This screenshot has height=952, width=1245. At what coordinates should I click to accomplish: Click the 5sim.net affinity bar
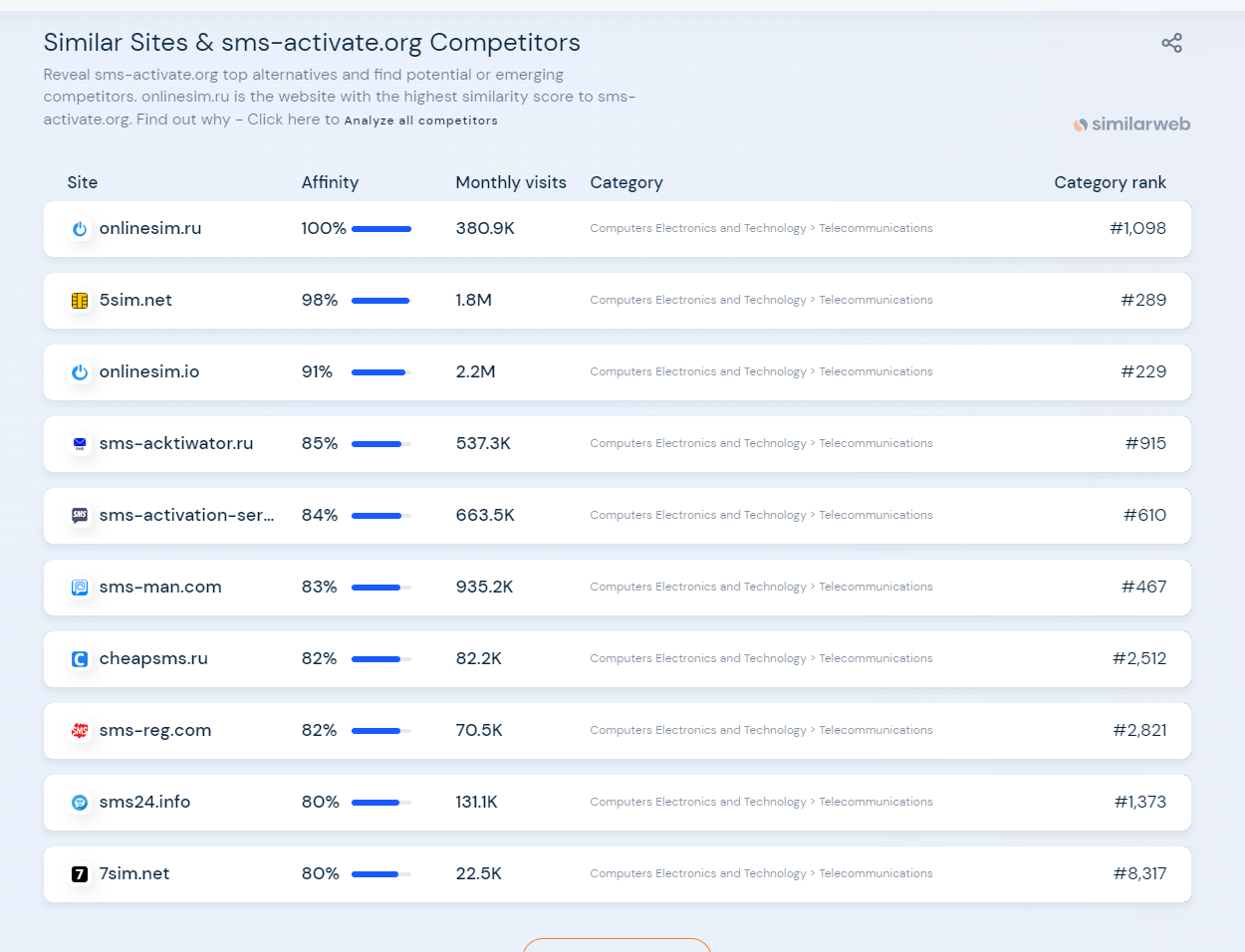coord(381,301)
